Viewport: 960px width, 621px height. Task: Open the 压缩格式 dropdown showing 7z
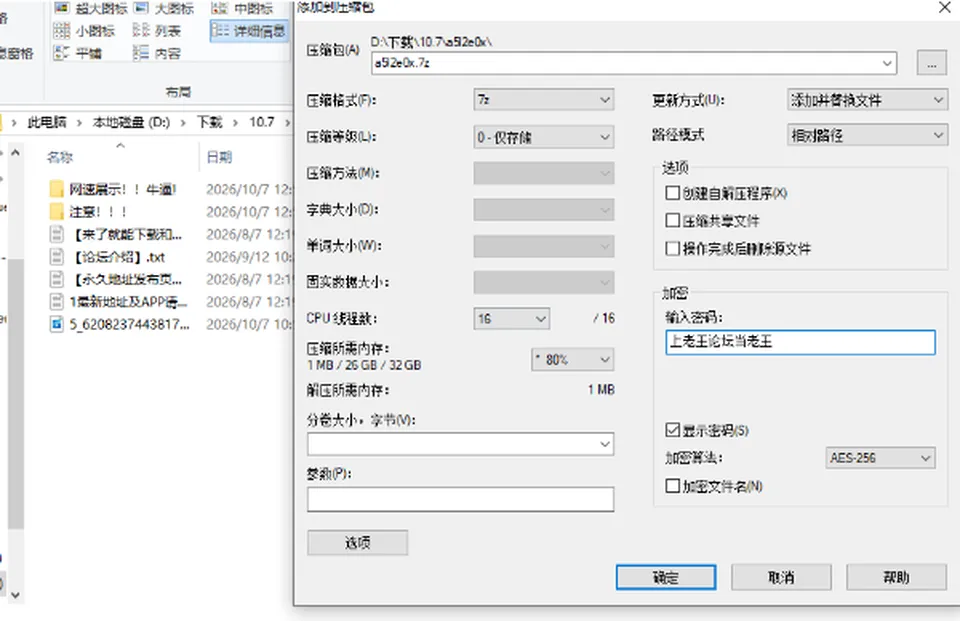click(x=544, y=100)
